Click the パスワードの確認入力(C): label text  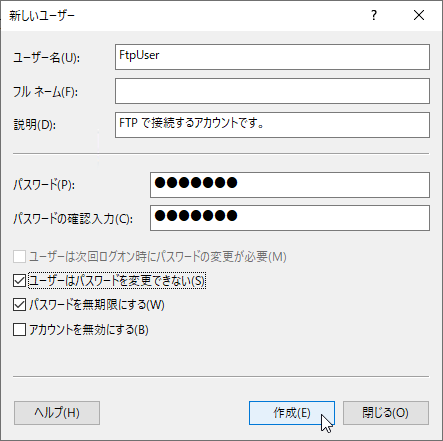[73, 219]
